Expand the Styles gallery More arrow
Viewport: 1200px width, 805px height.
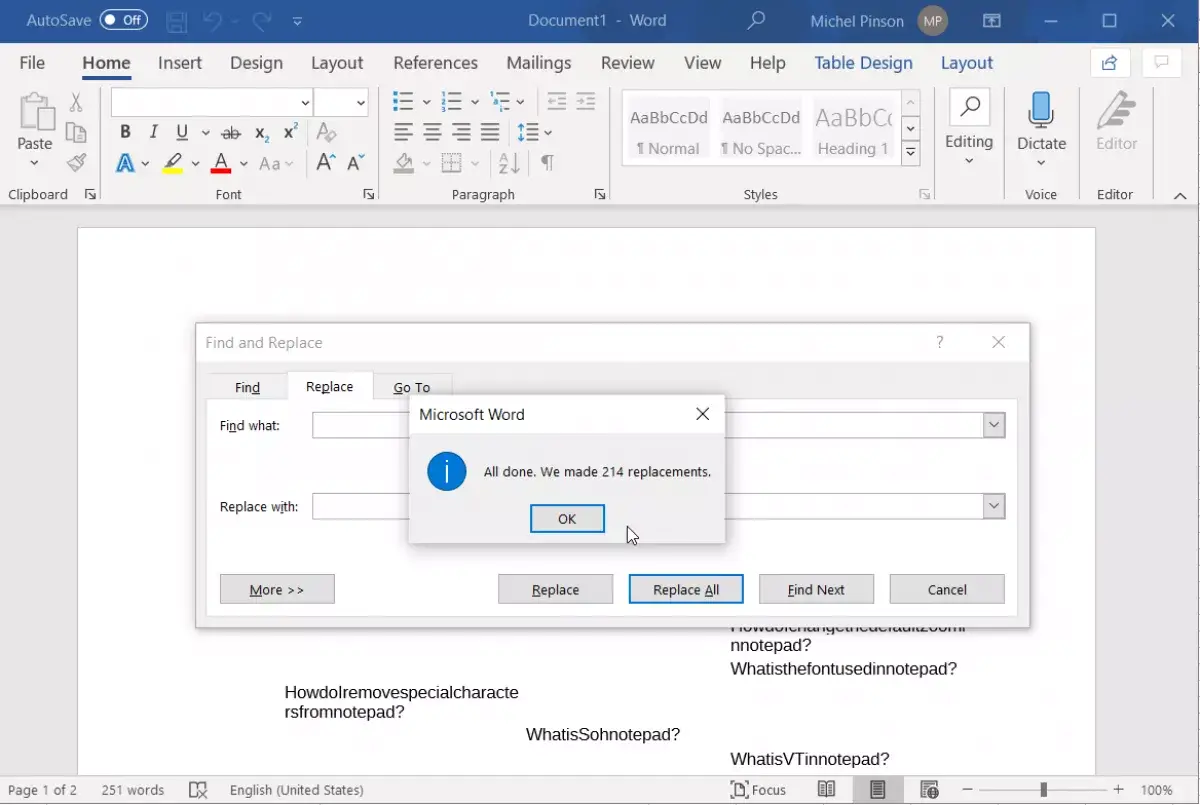(910, 153)
